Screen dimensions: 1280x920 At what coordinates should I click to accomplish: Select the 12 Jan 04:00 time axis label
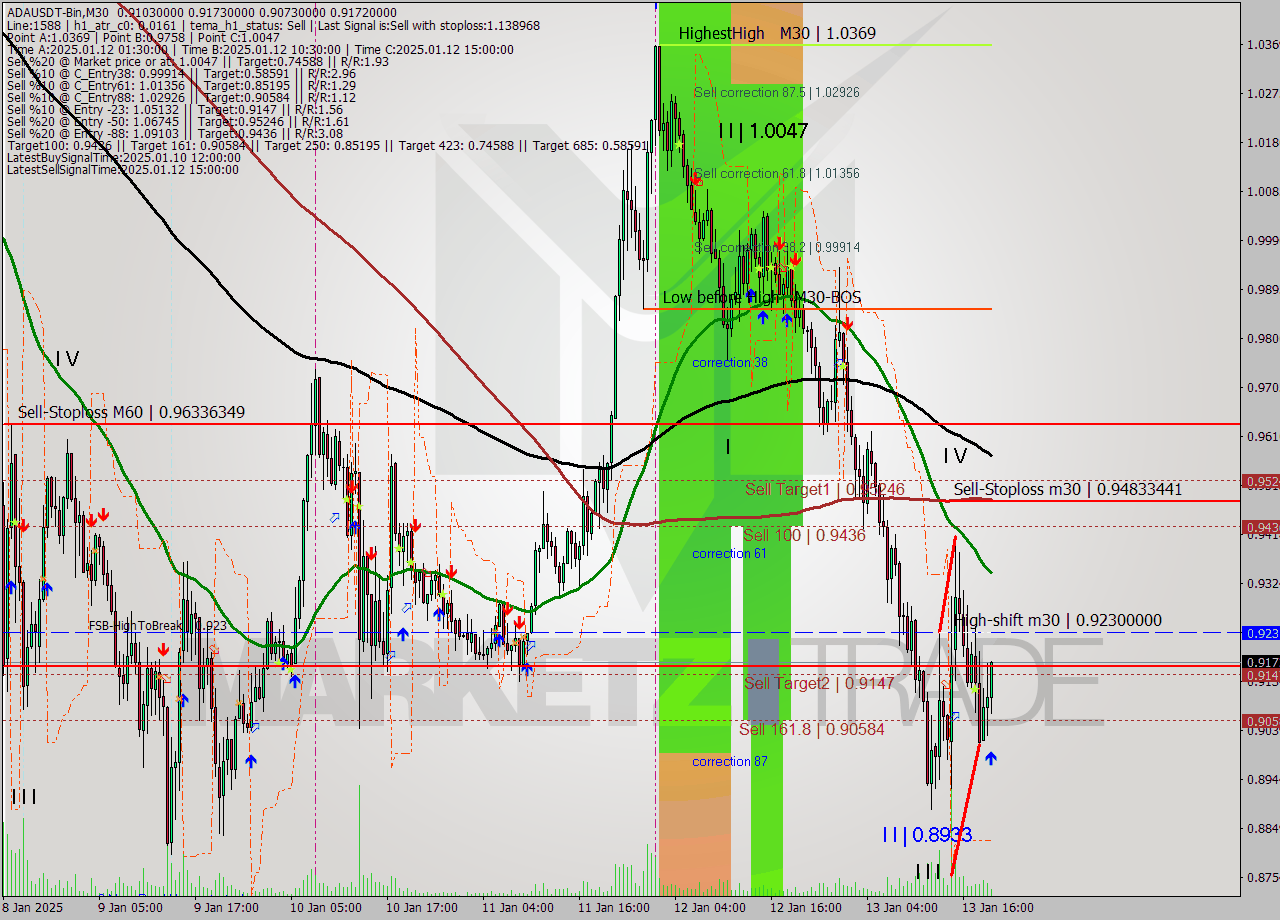tap(709, 908)
